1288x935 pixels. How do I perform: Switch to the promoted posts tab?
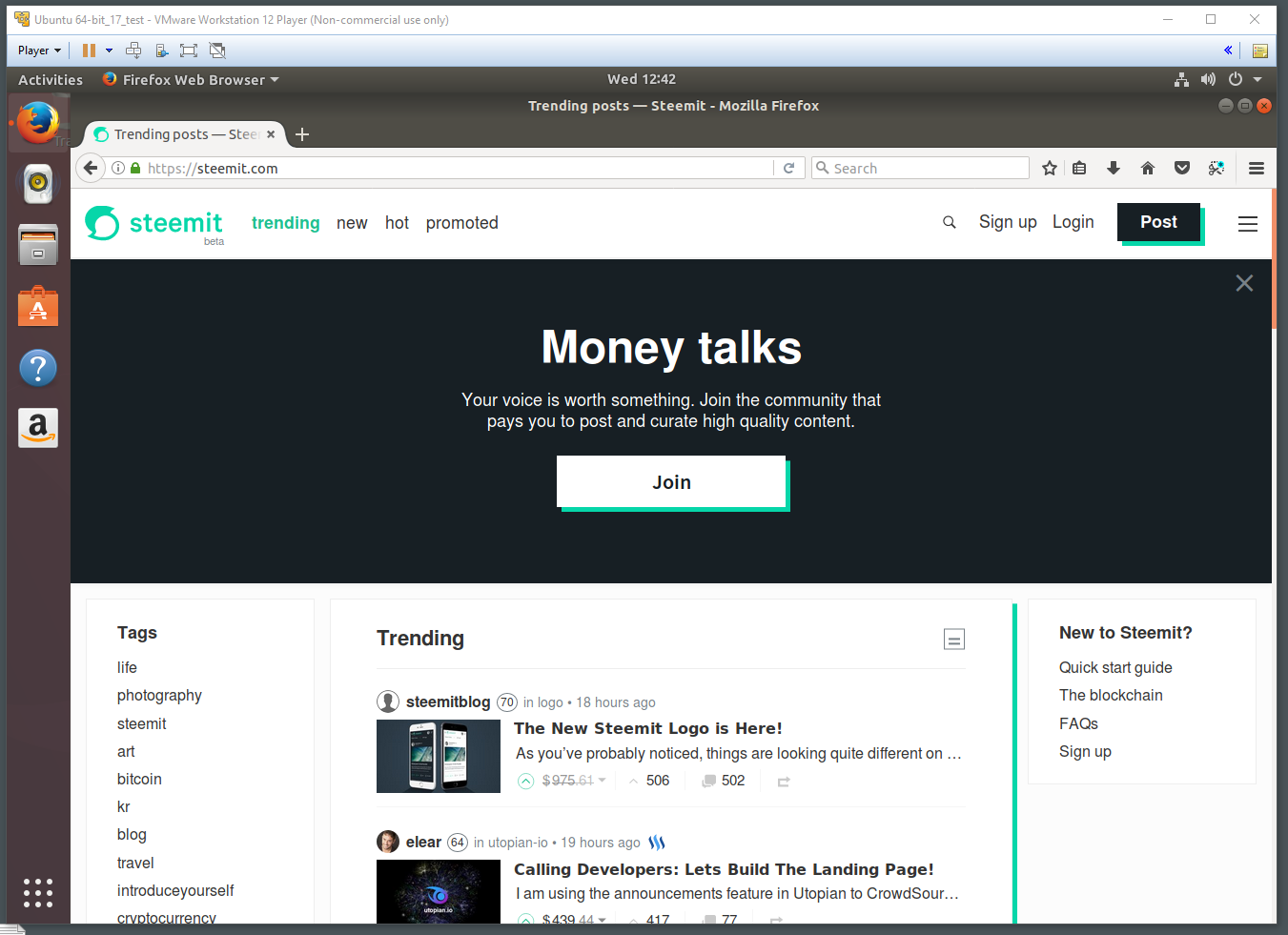[x=462, y=223]
